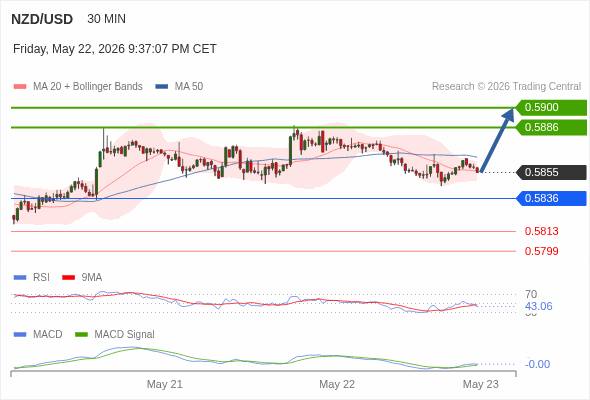Click the May 23 date axis label

pos(481,385)
